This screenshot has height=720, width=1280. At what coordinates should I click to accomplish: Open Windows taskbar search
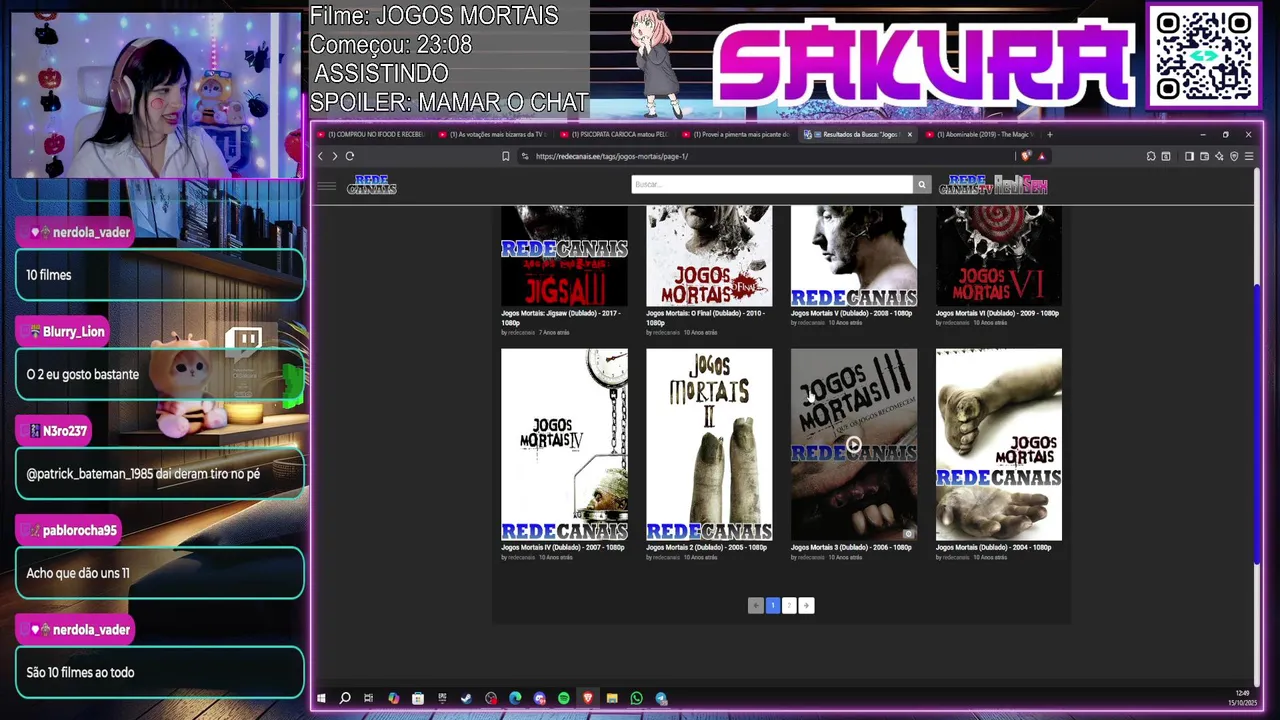[345, 698]
